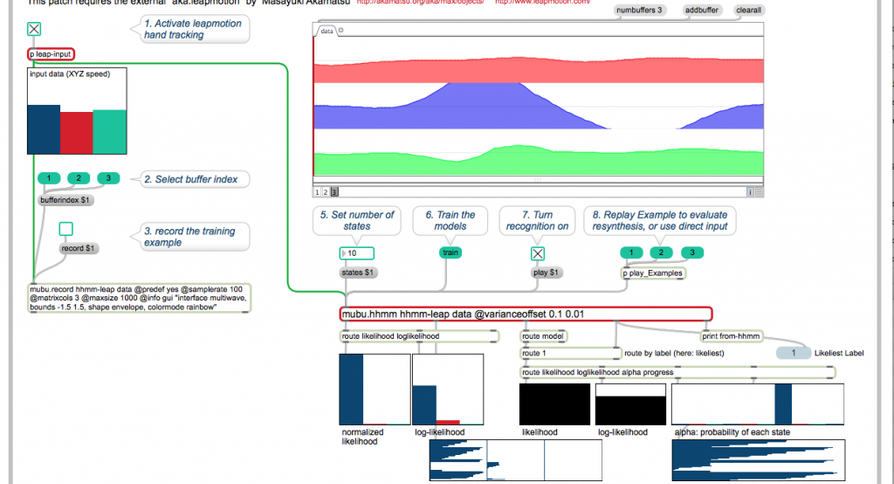Select buffer index 2 message button
Screen dimensions: 894x484
[79, 178]
